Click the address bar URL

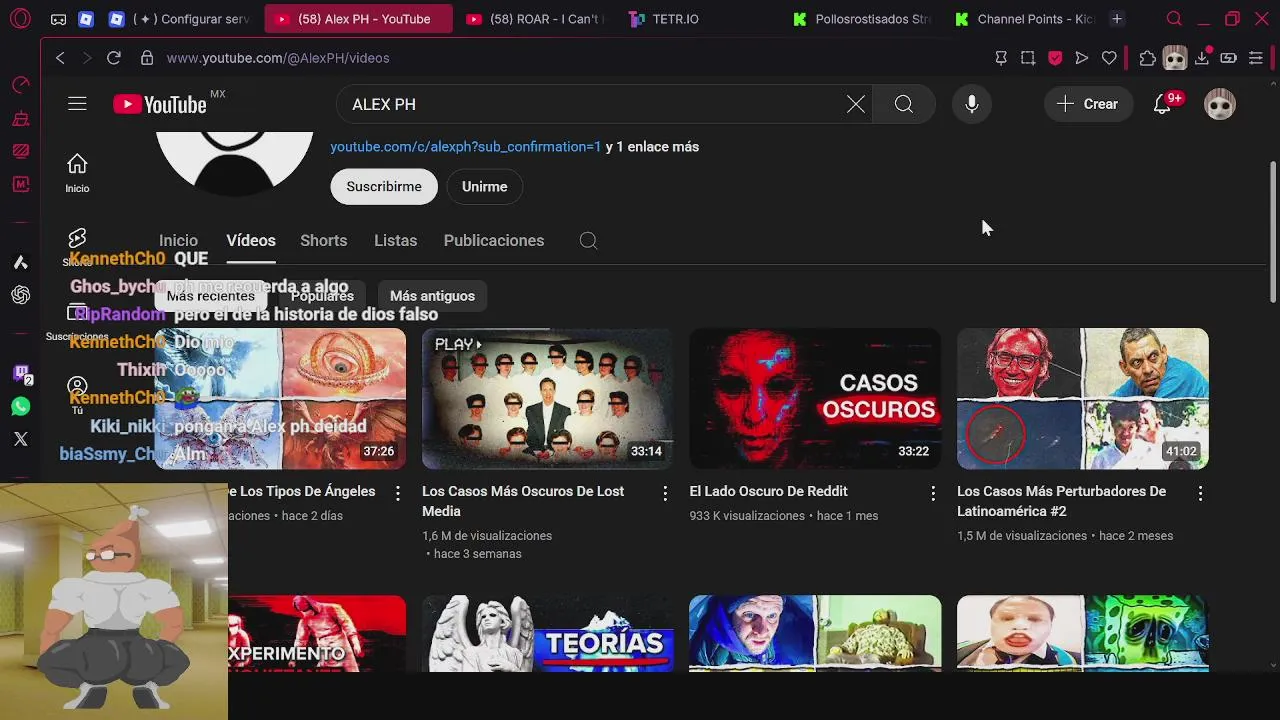click(x=278, y=58)
